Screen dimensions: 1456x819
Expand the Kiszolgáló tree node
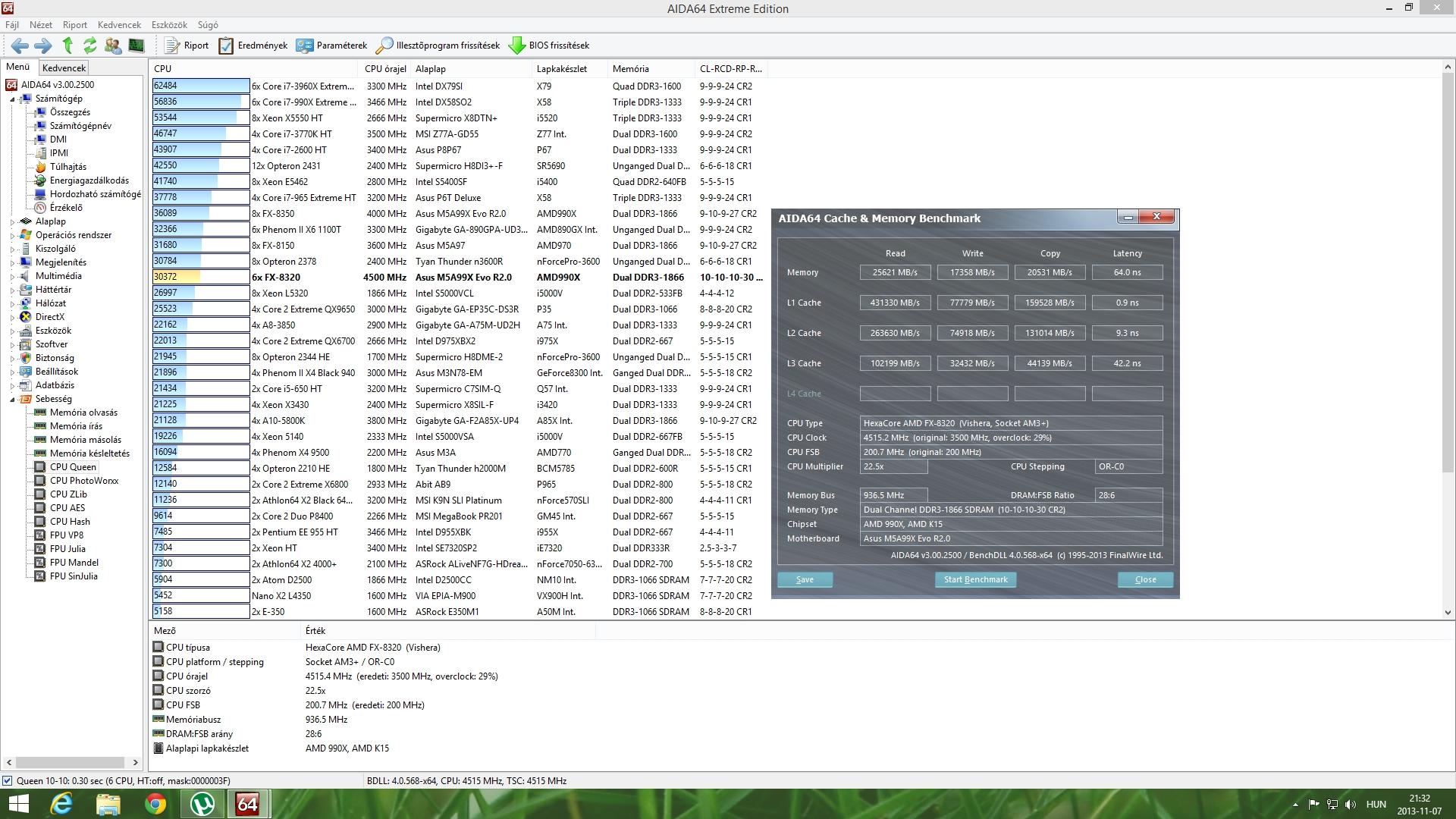tap(13, 249)
